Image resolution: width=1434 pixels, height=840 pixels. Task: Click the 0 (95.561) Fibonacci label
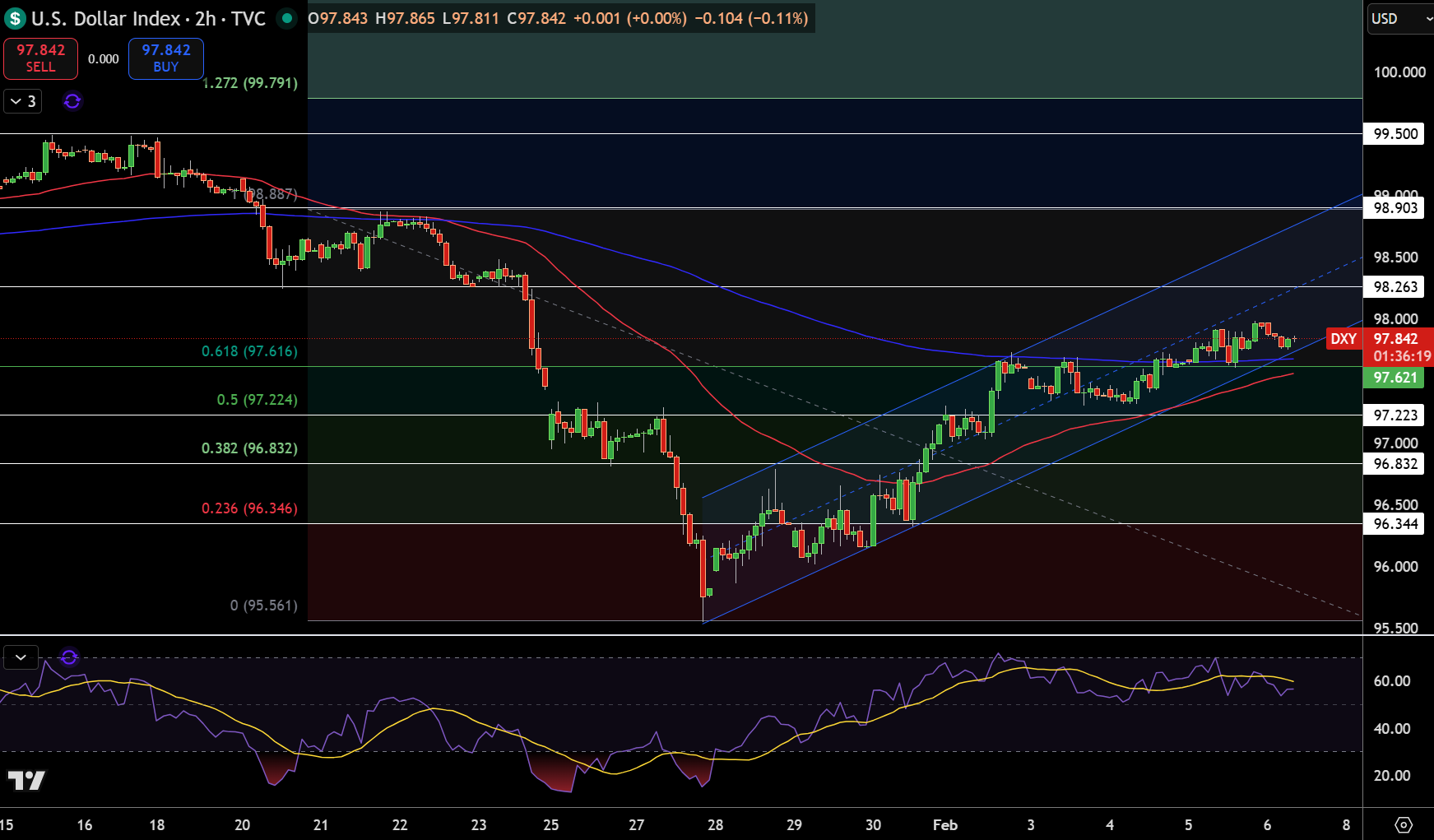click(264, 606)
